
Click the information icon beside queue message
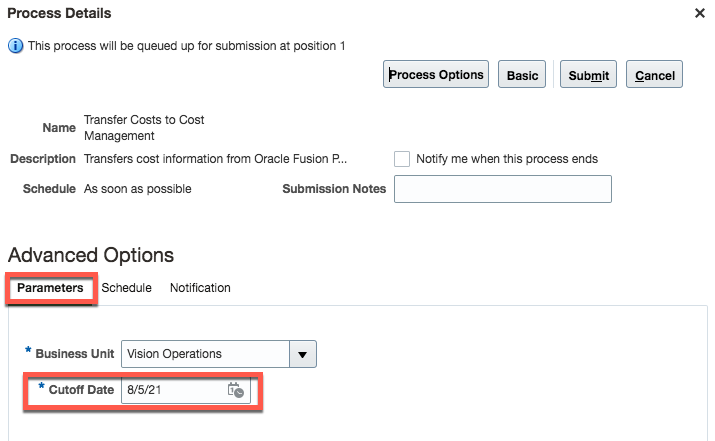15,46
